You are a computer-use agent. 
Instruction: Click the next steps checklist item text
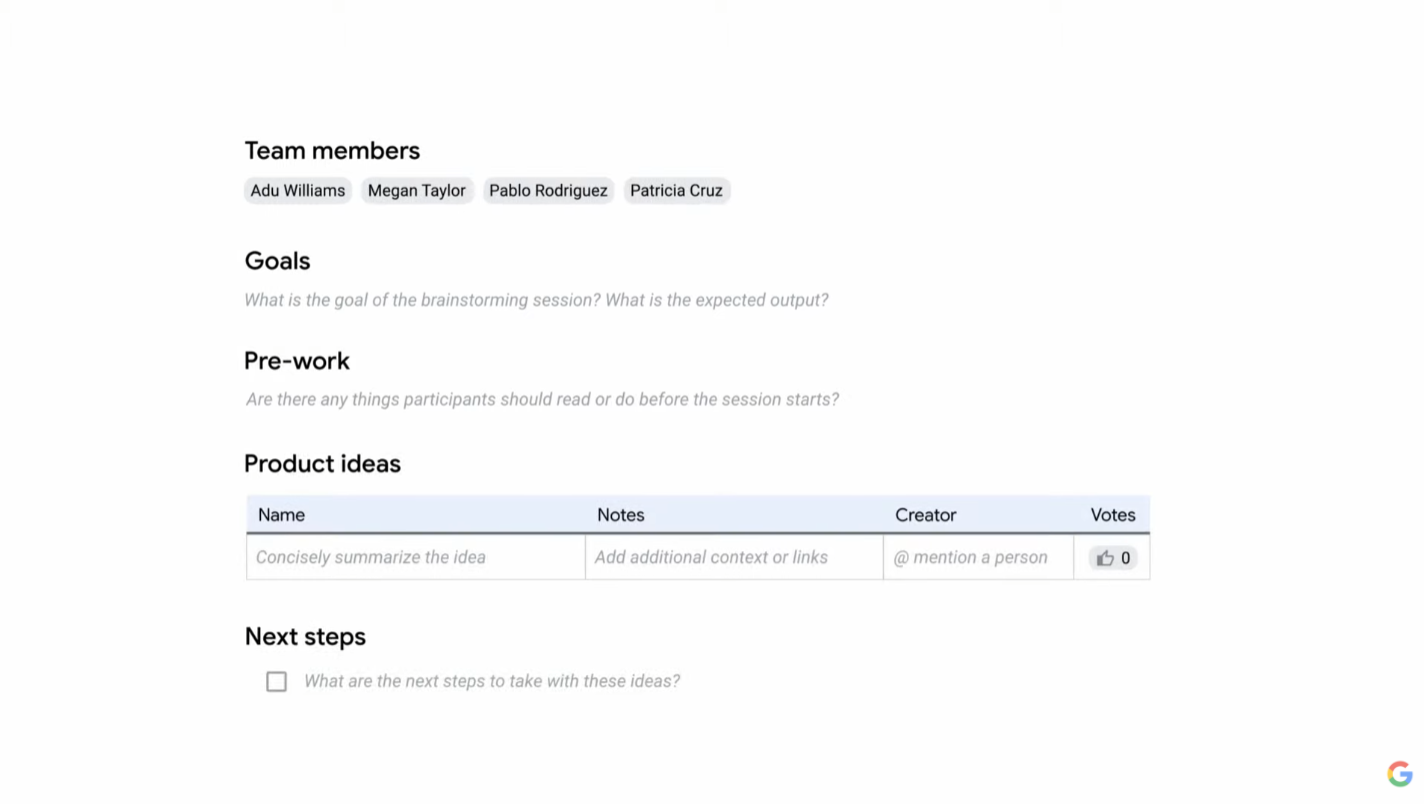(x=492, y=681)
